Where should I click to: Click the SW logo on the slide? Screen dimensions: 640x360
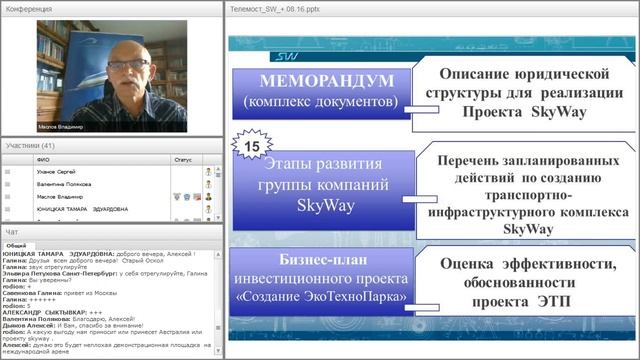click(x=287, y=56)
